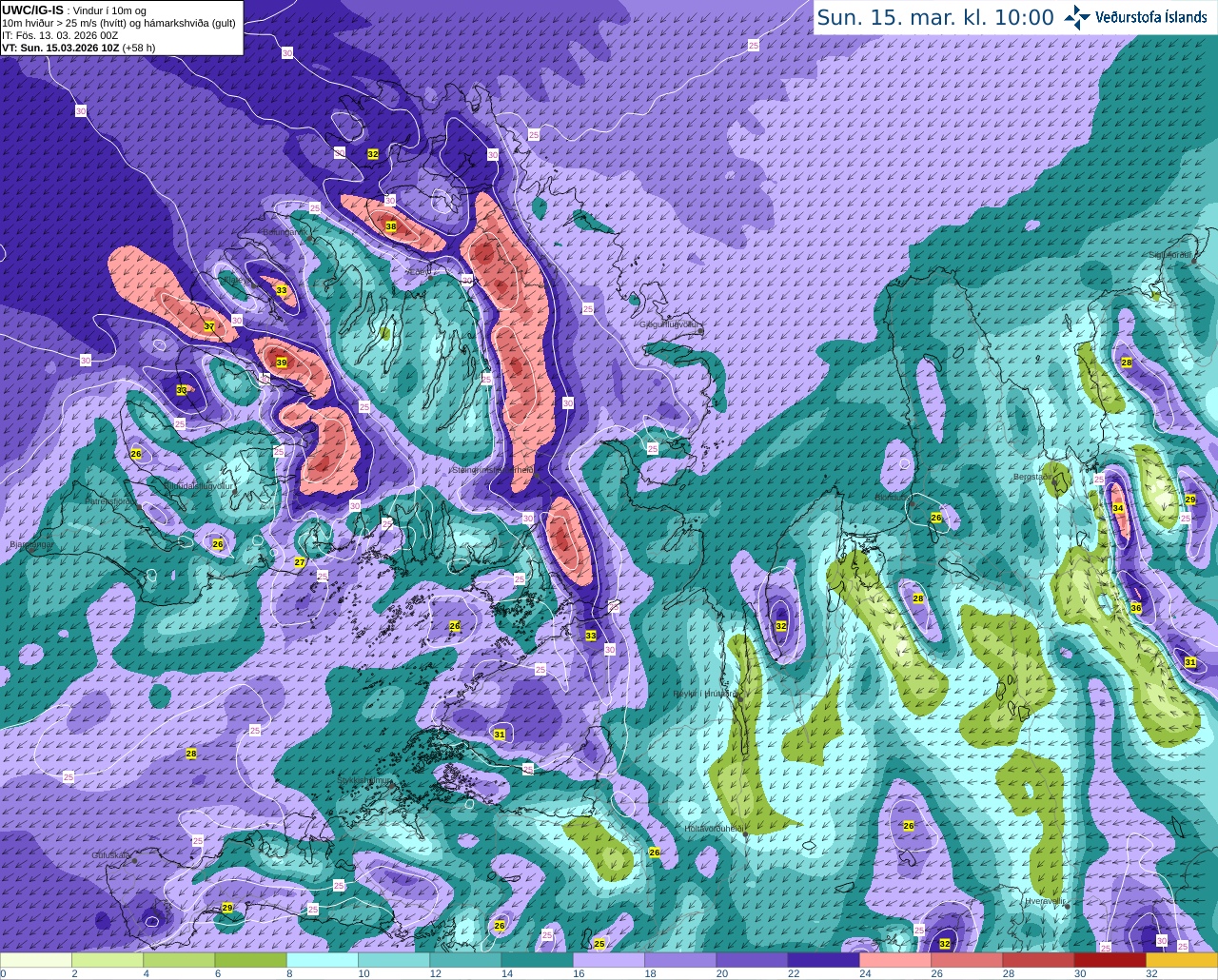Click the Veðurstofa Íslands name text

click(x=1151, y=17)
